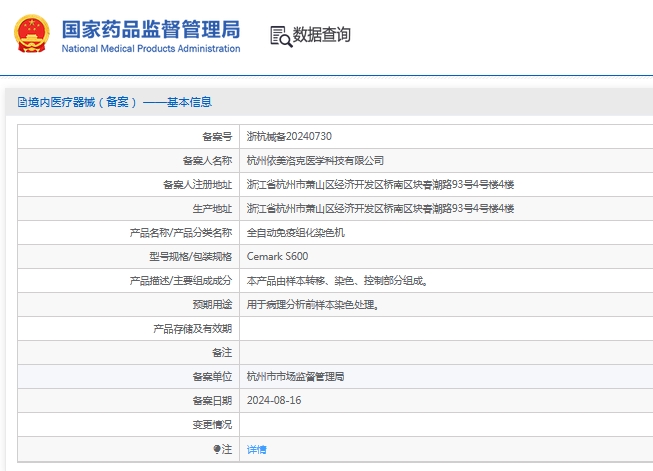Open the 详情 link
The width and height of the screenshot is (653, 471).
(257, 449)
